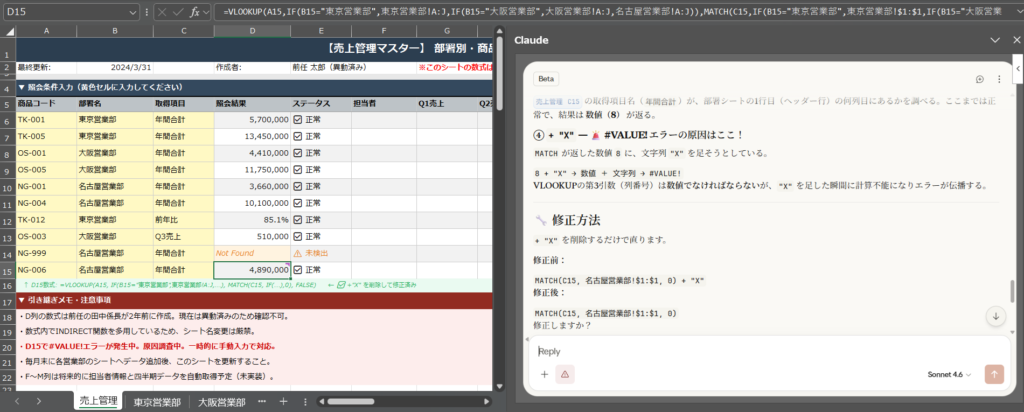Select cell A6 with TK-001
The image size is (1024, 412).
pyautogui.click(x=46, y=119)
